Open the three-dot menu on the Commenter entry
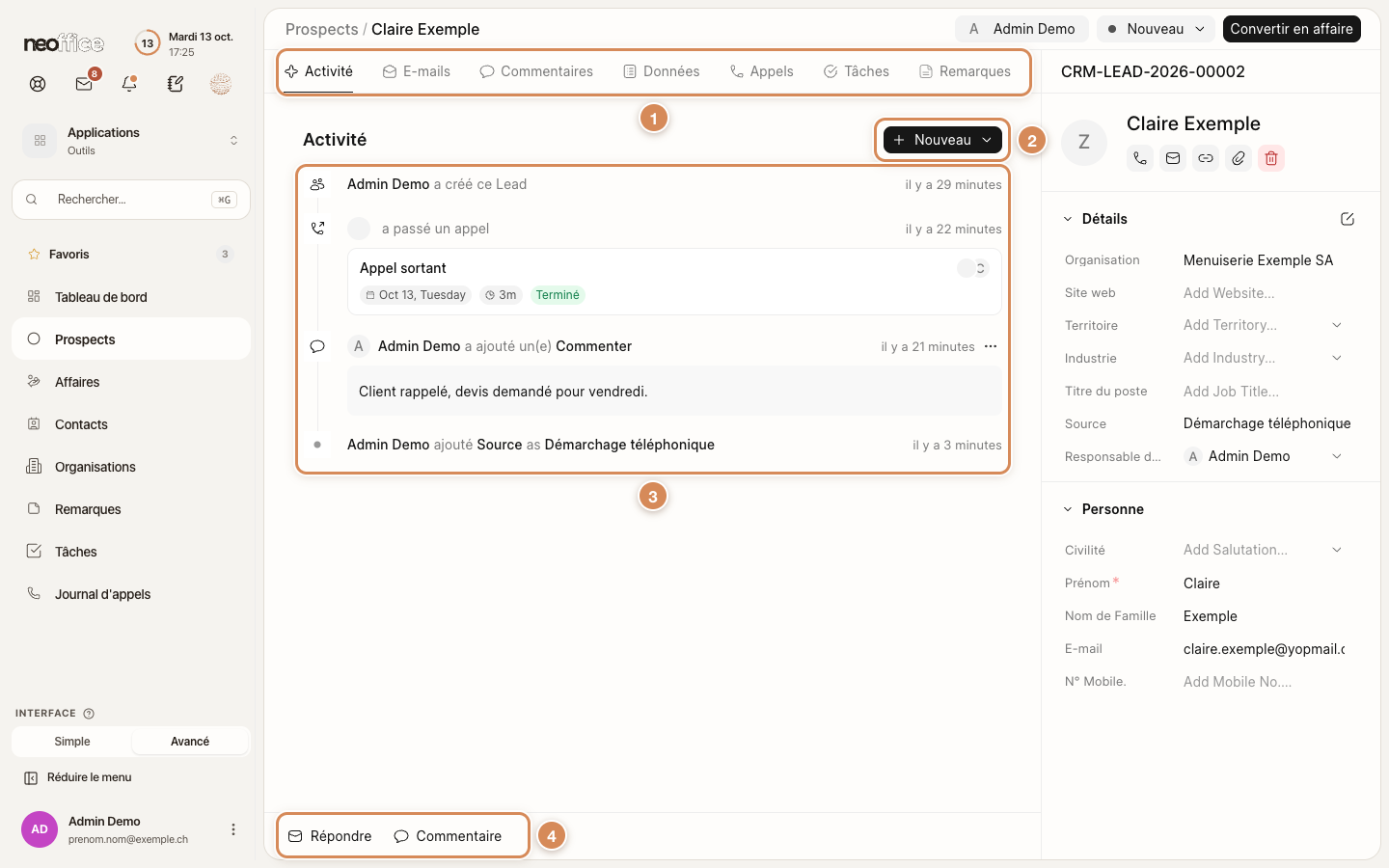Viewport: 1389px width, 868px height. (x=991, y=346)
